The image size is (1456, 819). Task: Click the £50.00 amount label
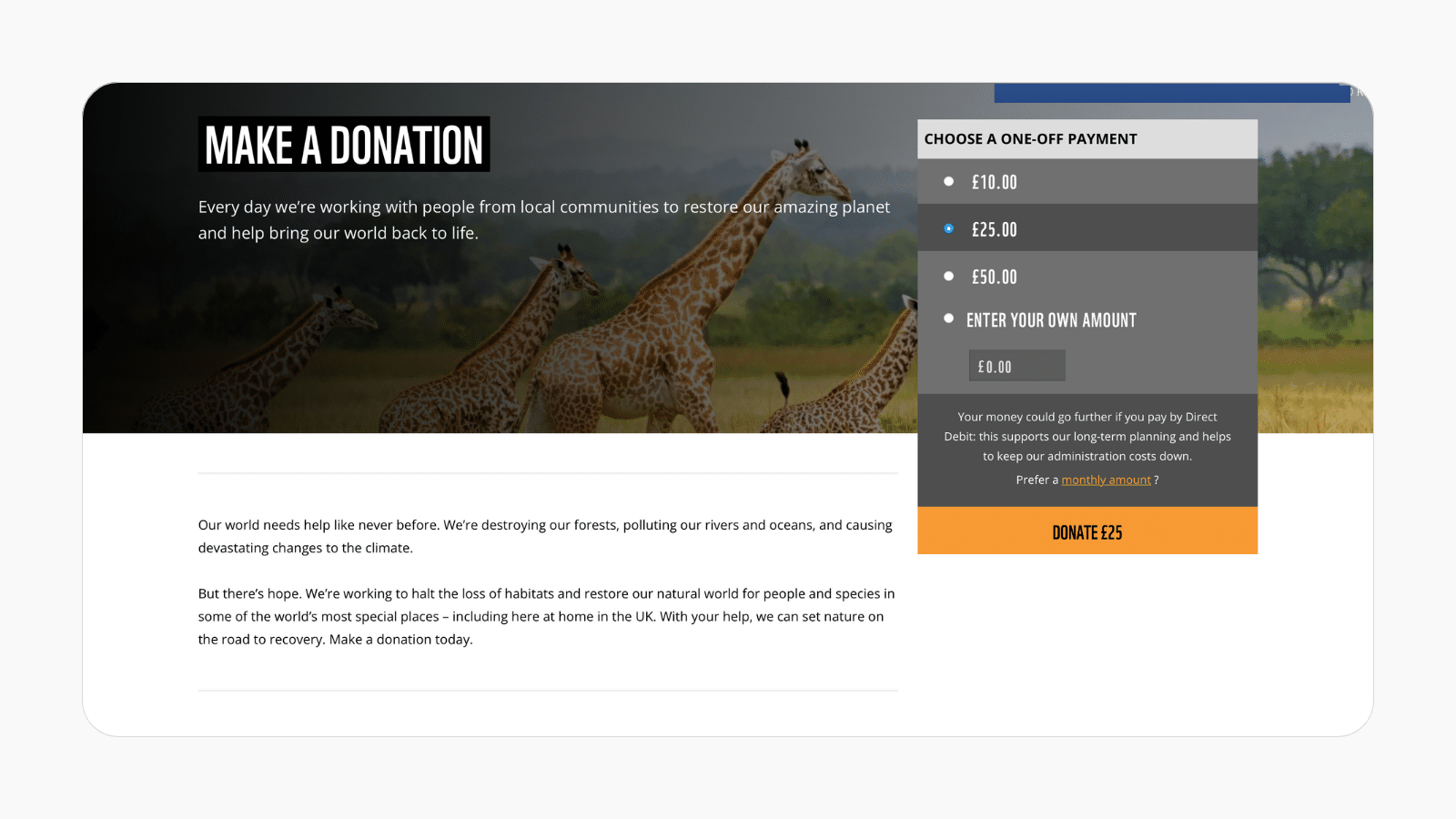point(994,278)
